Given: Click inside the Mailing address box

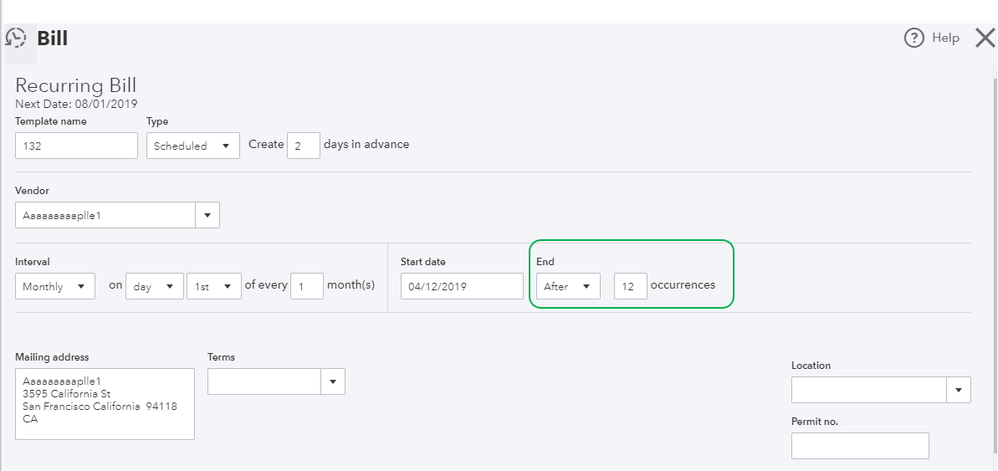Looking at the screenshot, I should [105, 404].
